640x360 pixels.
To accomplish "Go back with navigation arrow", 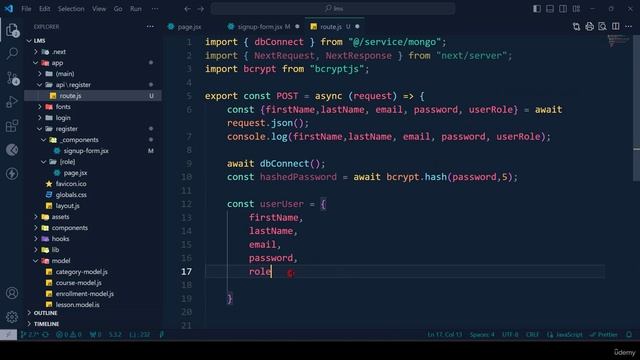I will 187,9.
